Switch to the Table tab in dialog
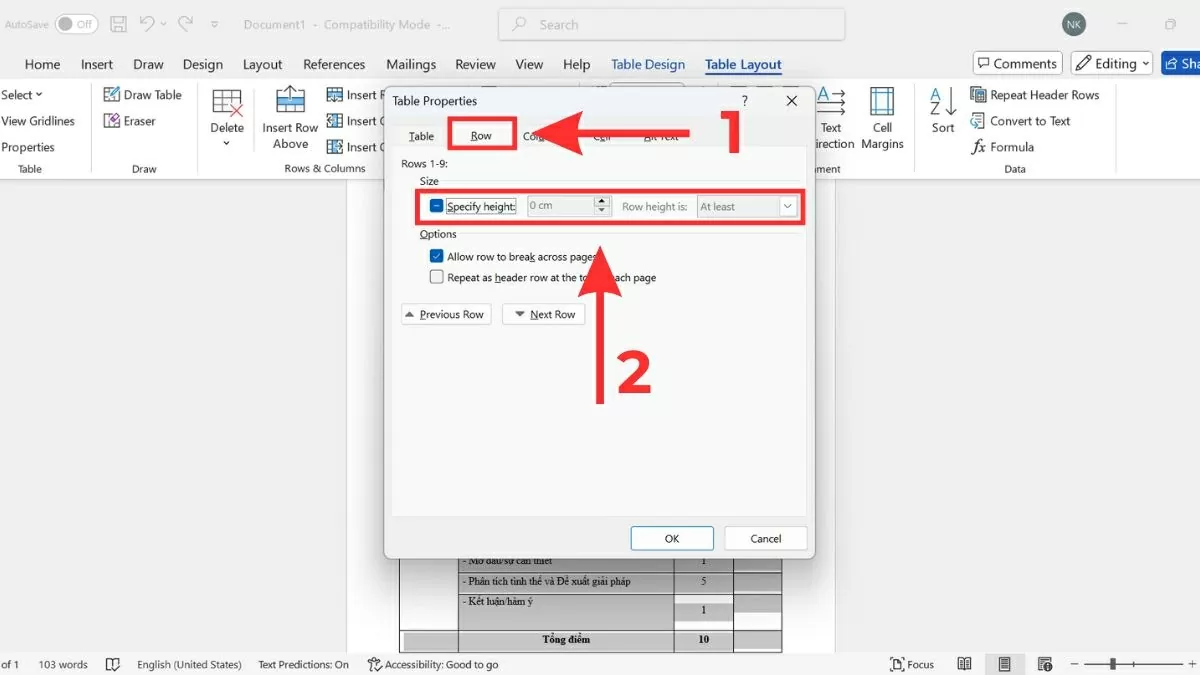This screenshot has width=1200, height=675. tap(421, 136)
